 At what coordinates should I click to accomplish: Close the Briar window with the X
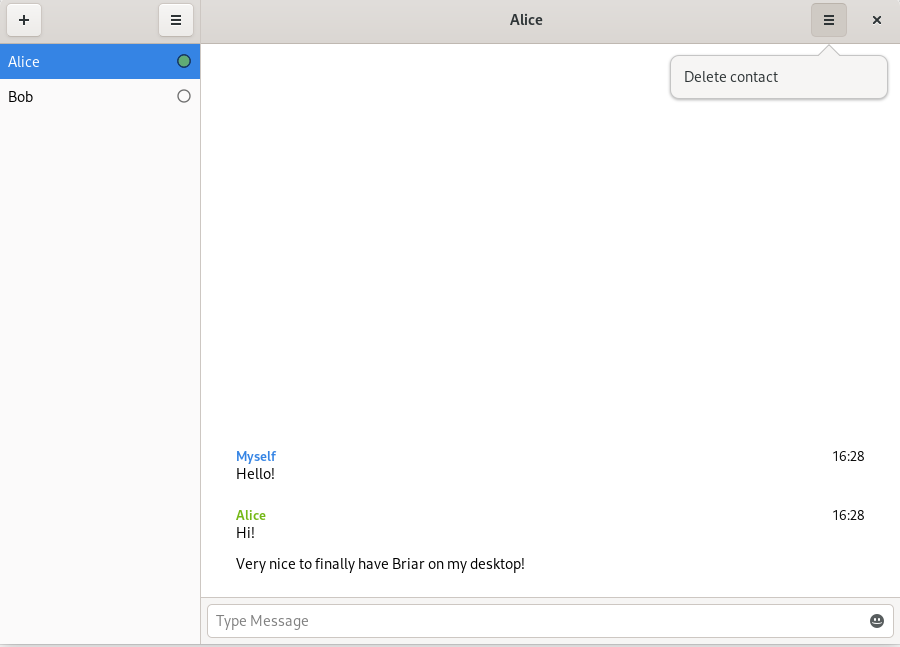876,20
